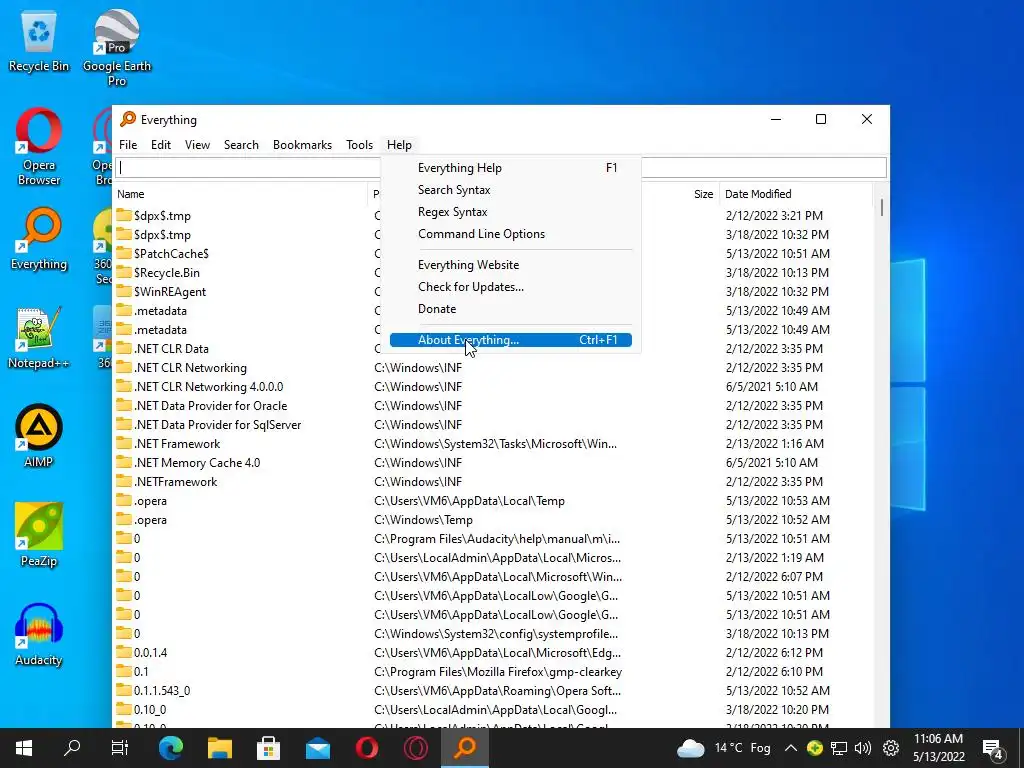Screen dimensions: 1024x768
Task: Click the network tray icon
Action: point(839,748)
